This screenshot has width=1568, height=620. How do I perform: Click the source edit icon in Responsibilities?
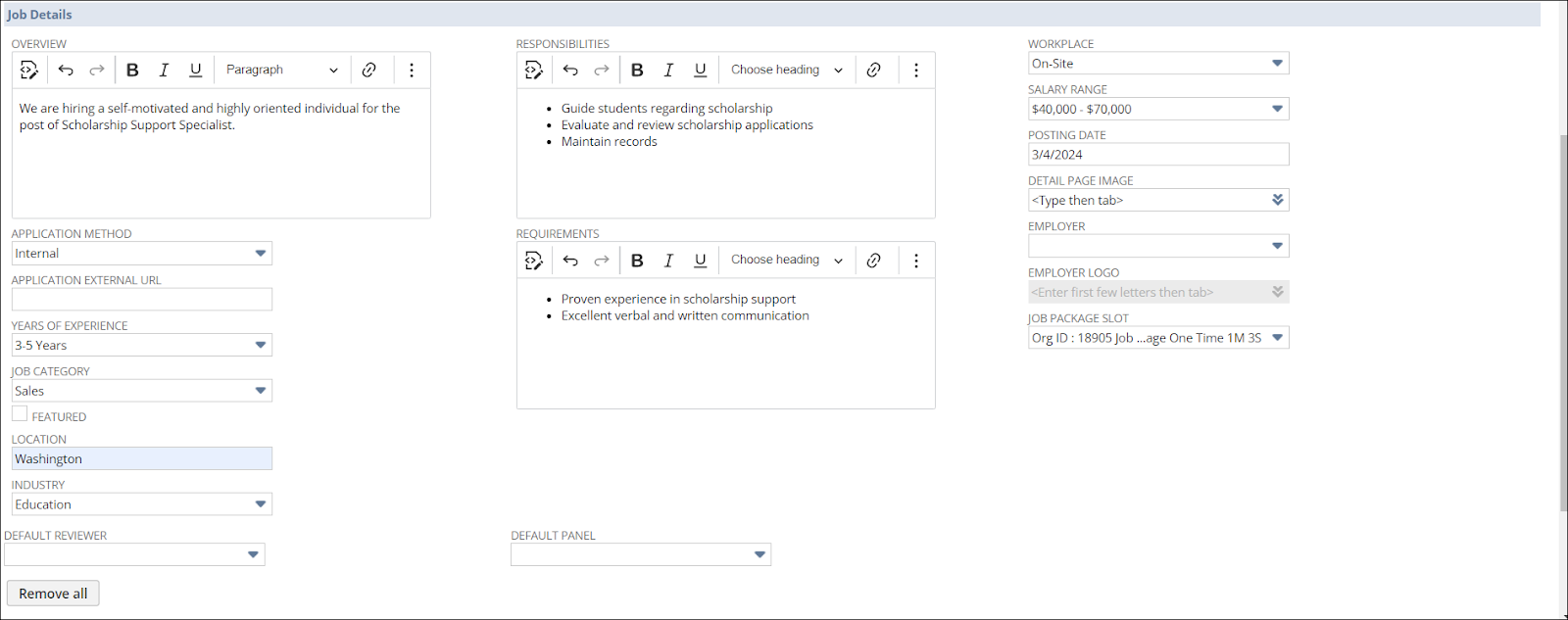[x=534, y=70]
